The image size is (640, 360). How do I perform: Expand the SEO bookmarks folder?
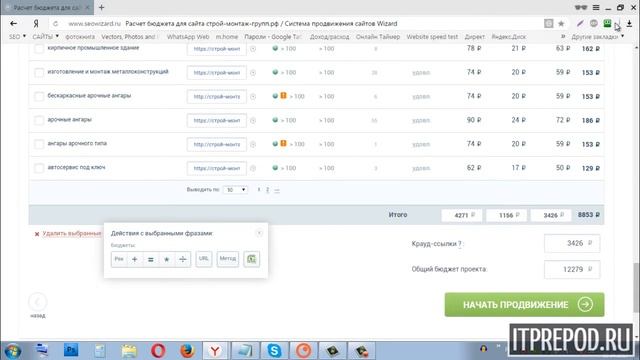[17, 37]
